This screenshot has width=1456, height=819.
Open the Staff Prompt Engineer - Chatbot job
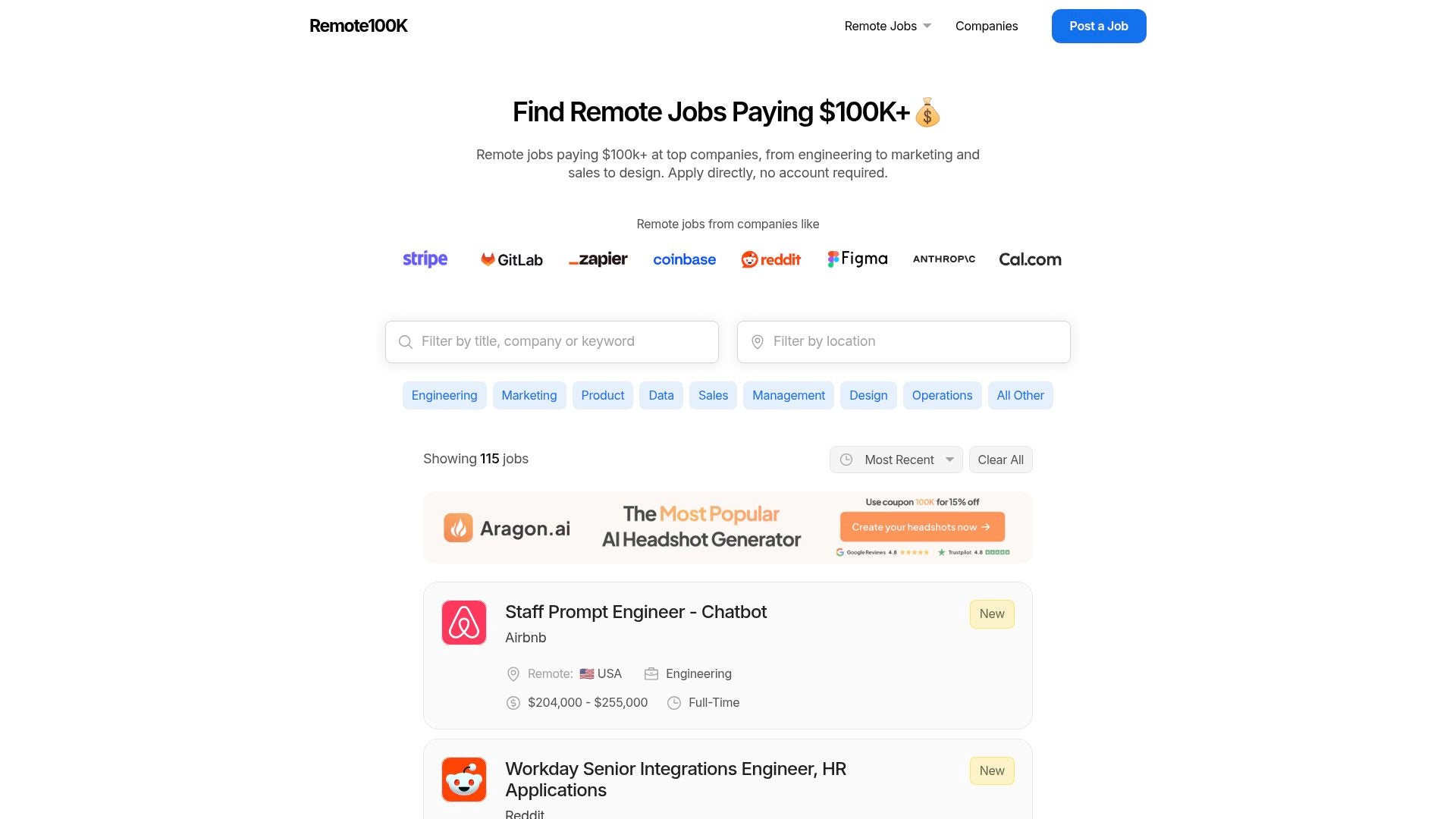click(635, 612)
